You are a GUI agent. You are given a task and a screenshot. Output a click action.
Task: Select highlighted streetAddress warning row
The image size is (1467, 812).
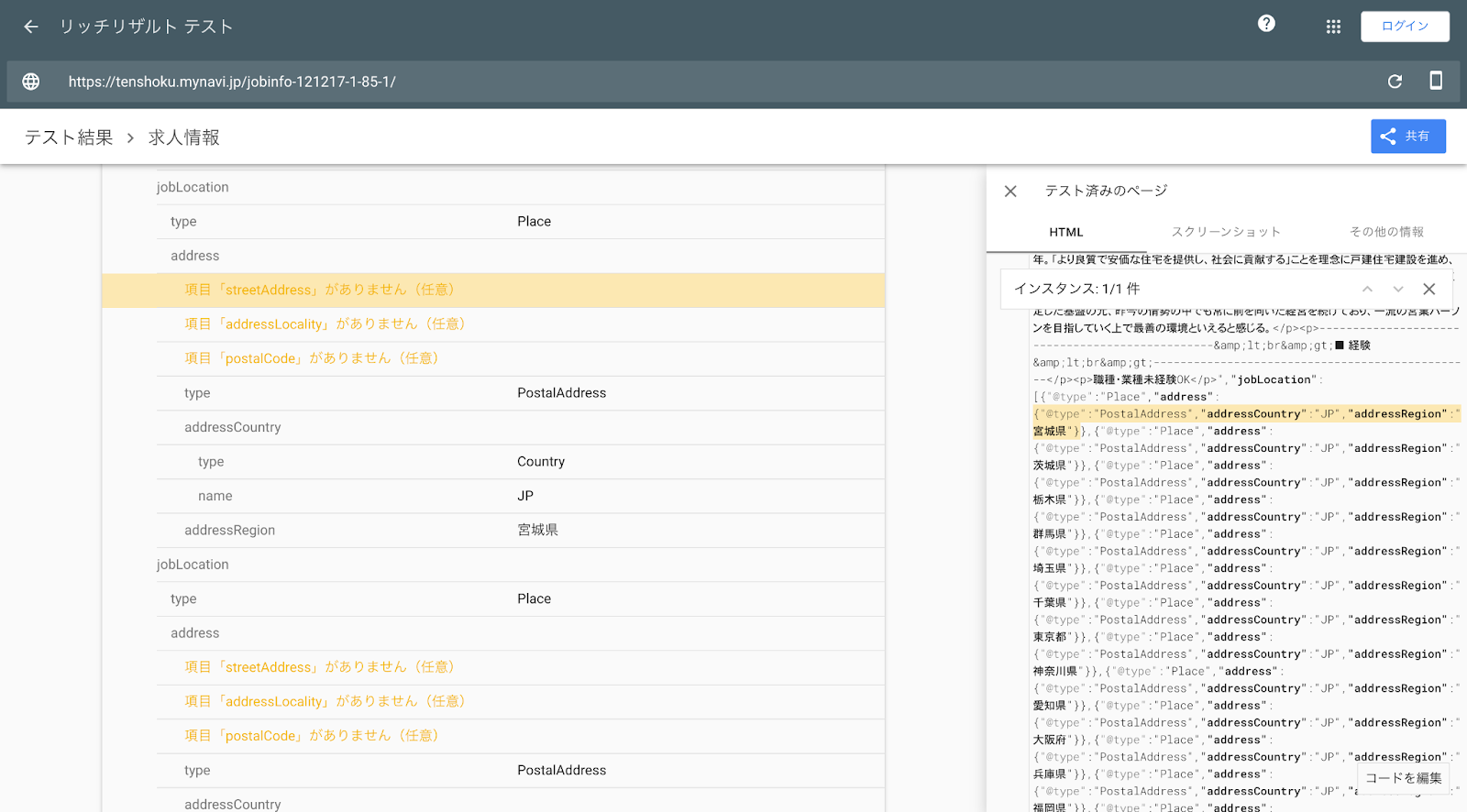(493, 290)
